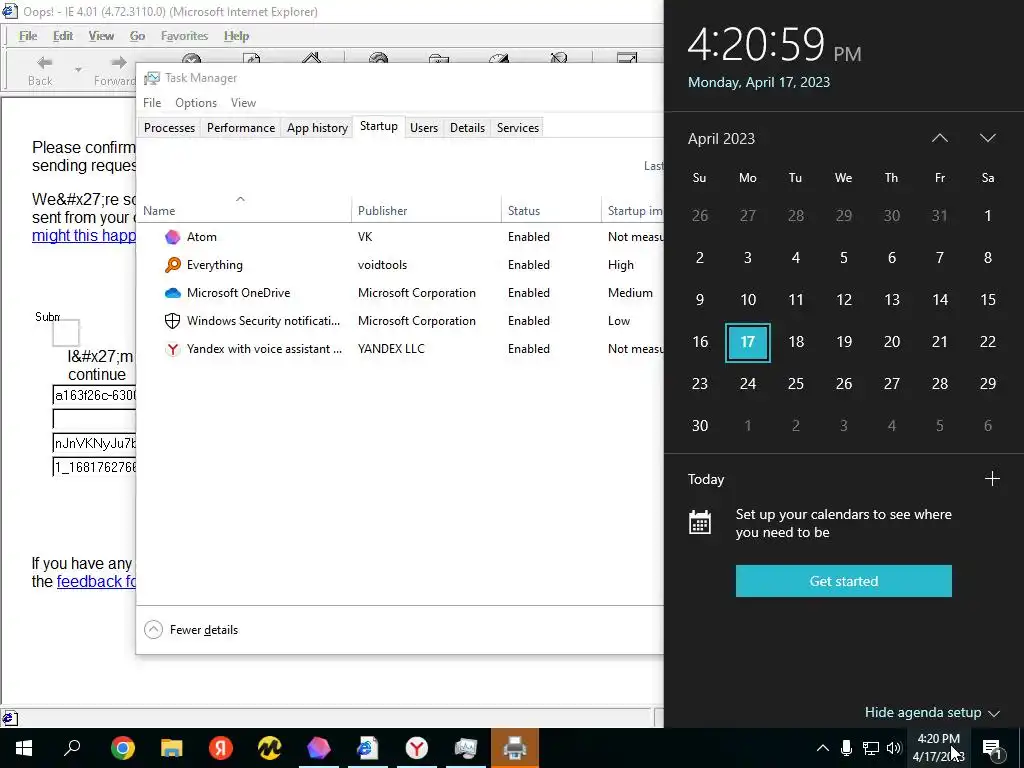Open Favorites menu in Internet Explorer
The height and width of the screenshot is (768, 1024).
(x=184, y=36)
